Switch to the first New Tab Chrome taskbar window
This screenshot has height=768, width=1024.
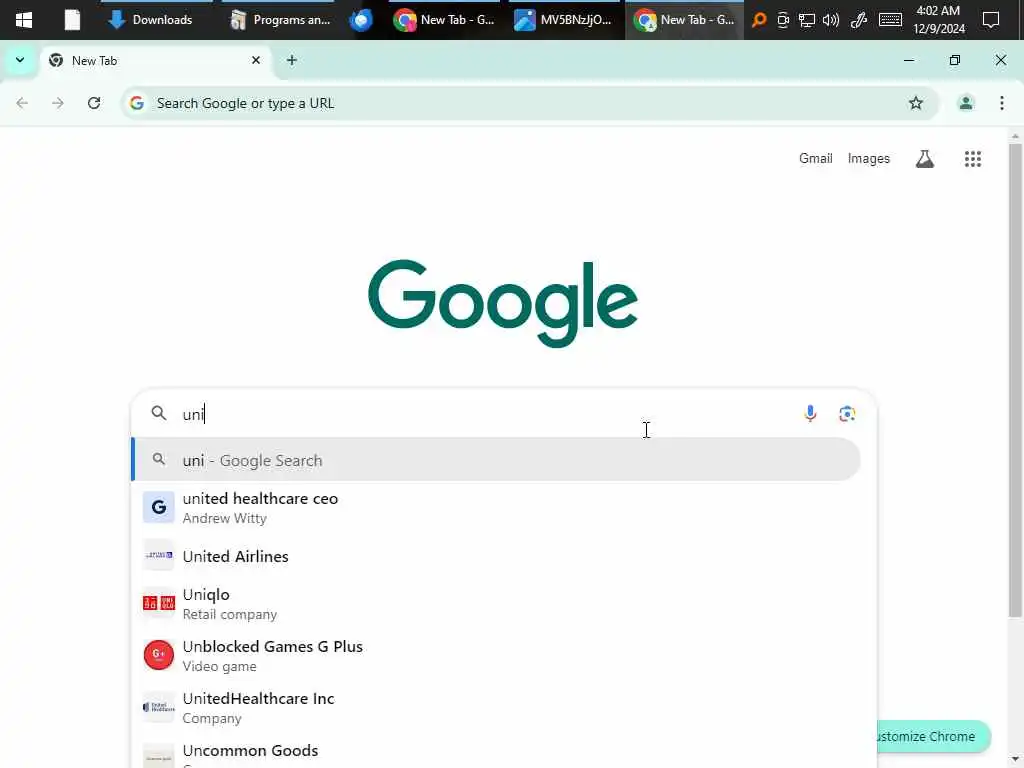tap(445, 20)
